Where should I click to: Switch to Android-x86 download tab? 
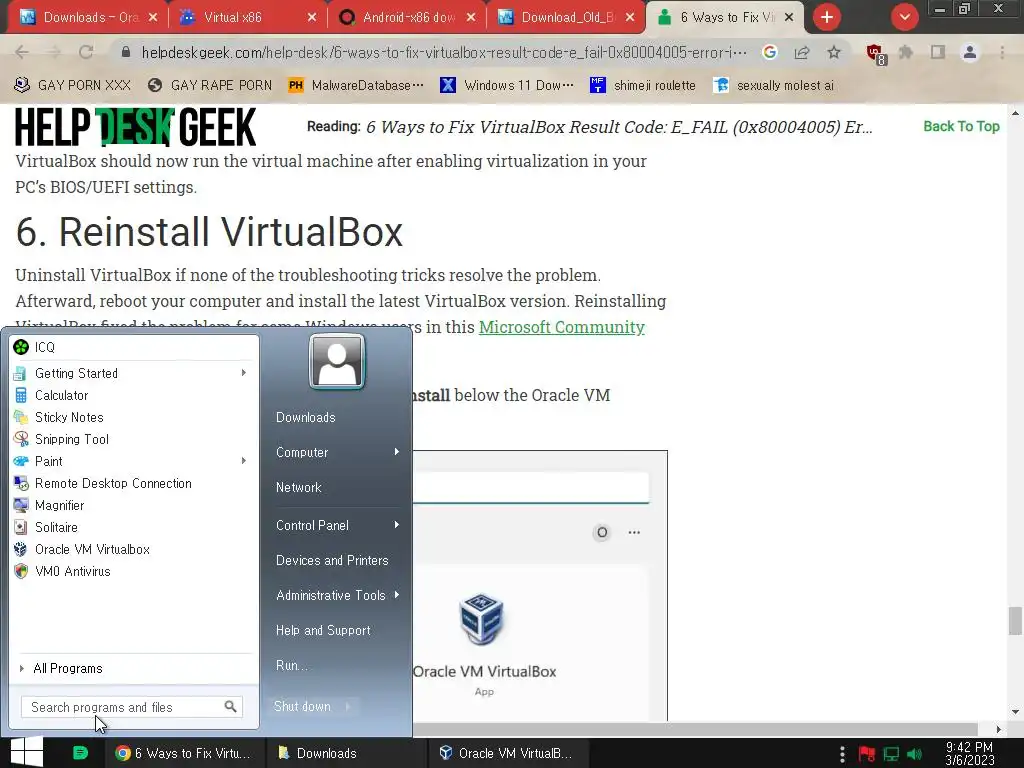click(406, 18)
